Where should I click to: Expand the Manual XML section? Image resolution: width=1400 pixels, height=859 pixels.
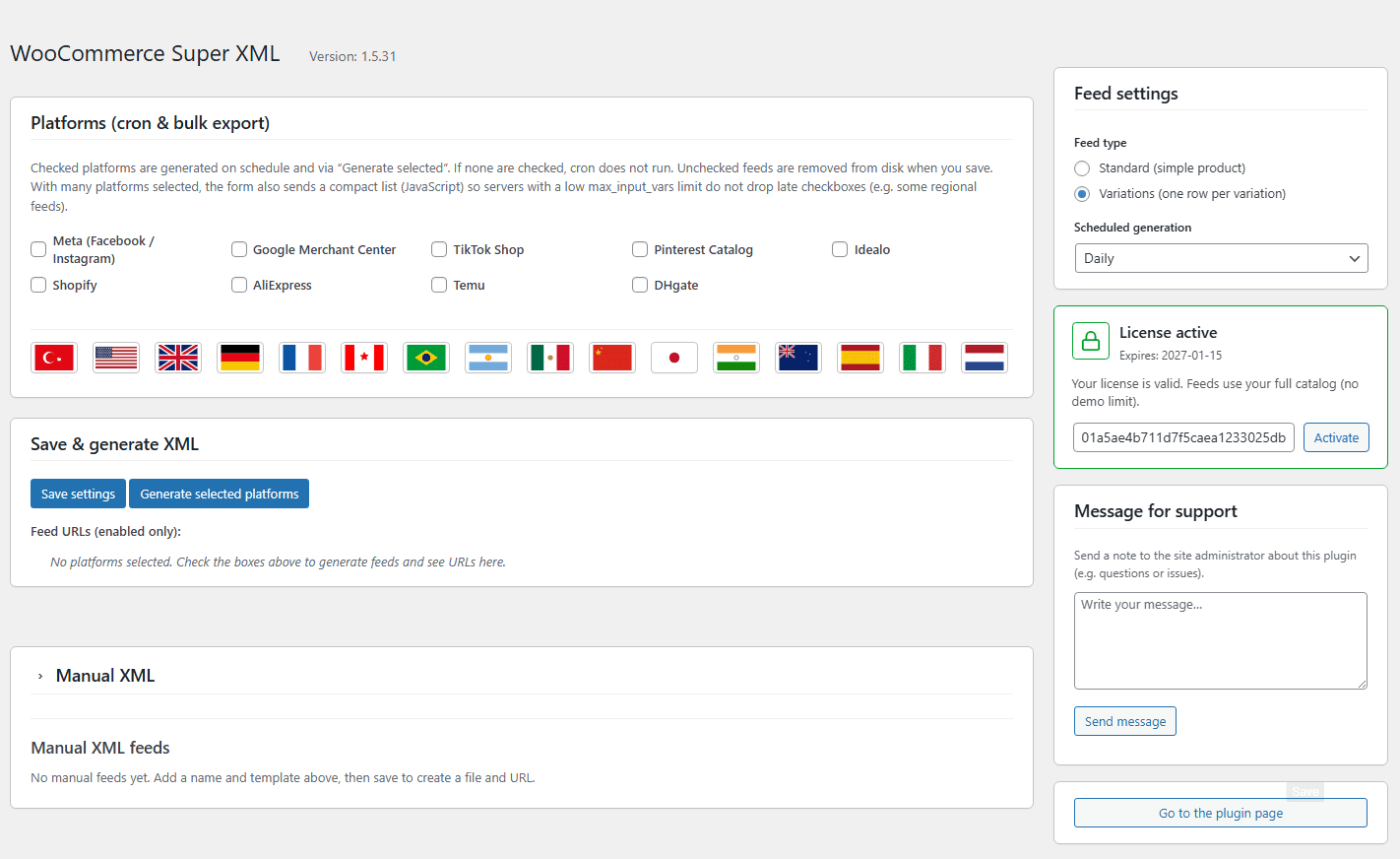40,676
